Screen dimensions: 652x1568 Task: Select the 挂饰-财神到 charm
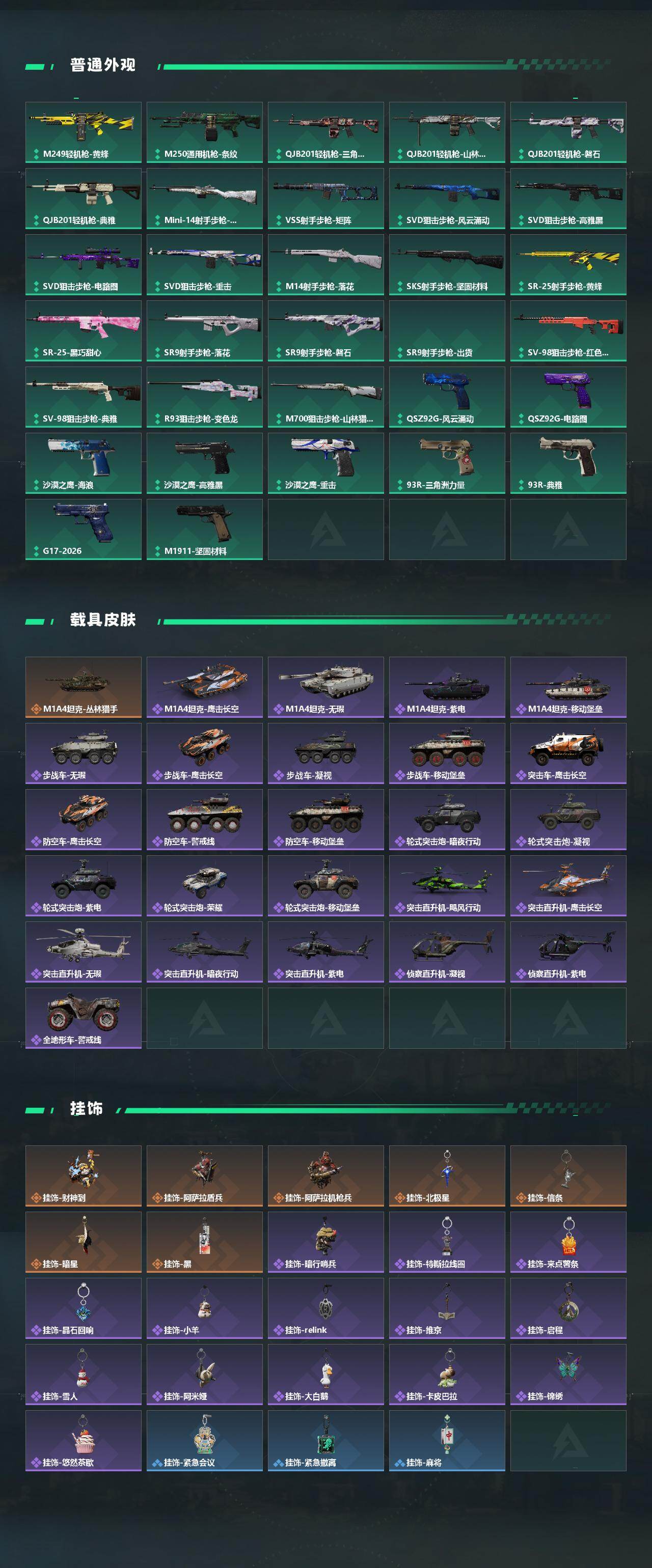click(84, 1176)
